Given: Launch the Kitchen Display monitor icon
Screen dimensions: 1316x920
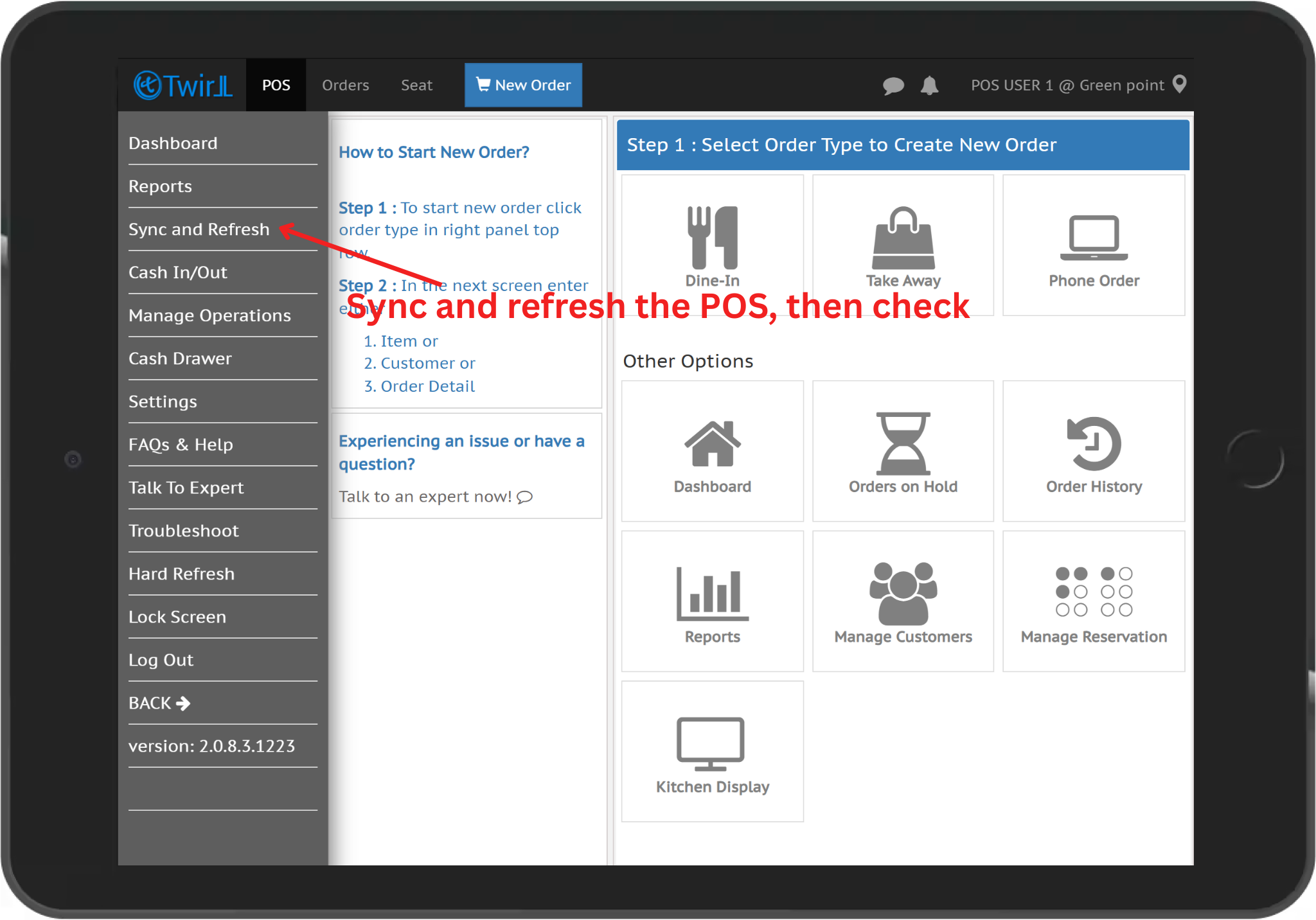Looking at the screenshot, I should [711, 744].
